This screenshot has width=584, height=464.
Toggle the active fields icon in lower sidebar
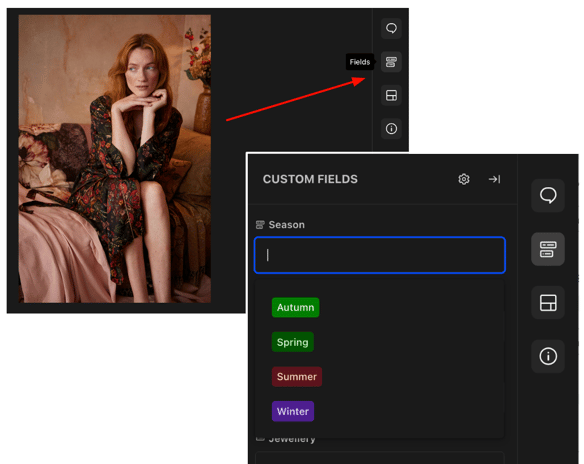(548, 249)
